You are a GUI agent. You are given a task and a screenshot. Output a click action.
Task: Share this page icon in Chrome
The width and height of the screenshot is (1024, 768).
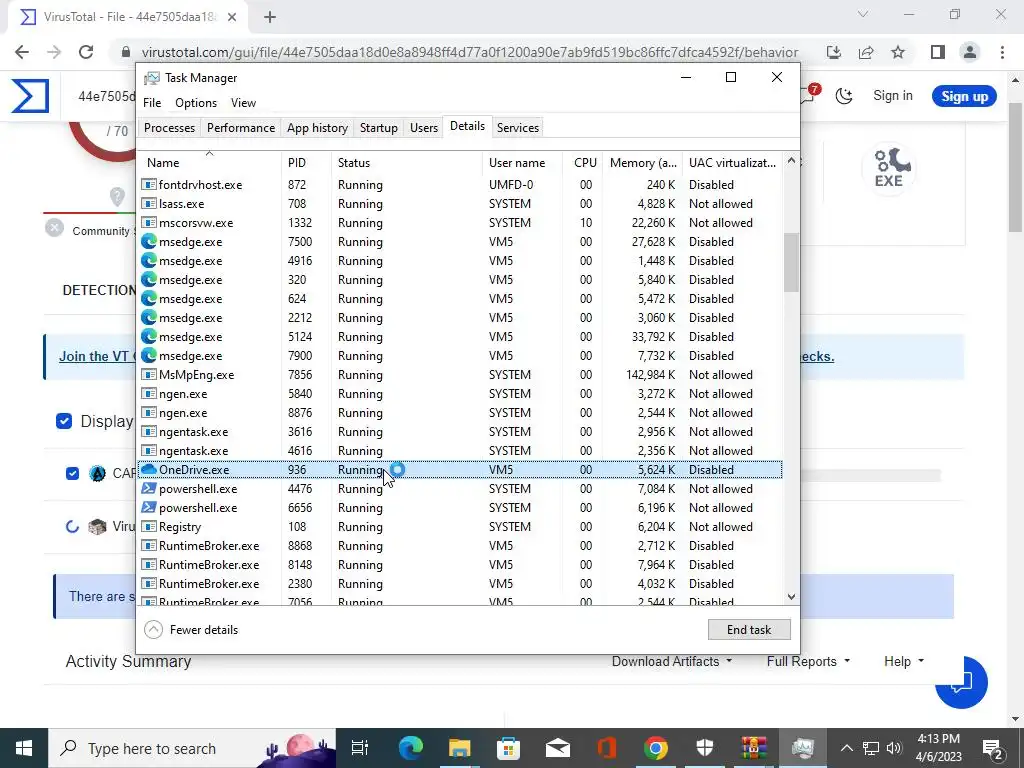(866, 52)
